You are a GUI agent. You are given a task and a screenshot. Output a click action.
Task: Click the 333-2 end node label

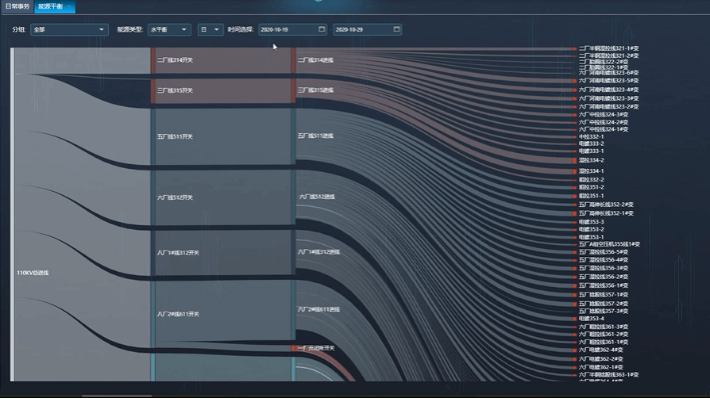(x=591, y=144)
